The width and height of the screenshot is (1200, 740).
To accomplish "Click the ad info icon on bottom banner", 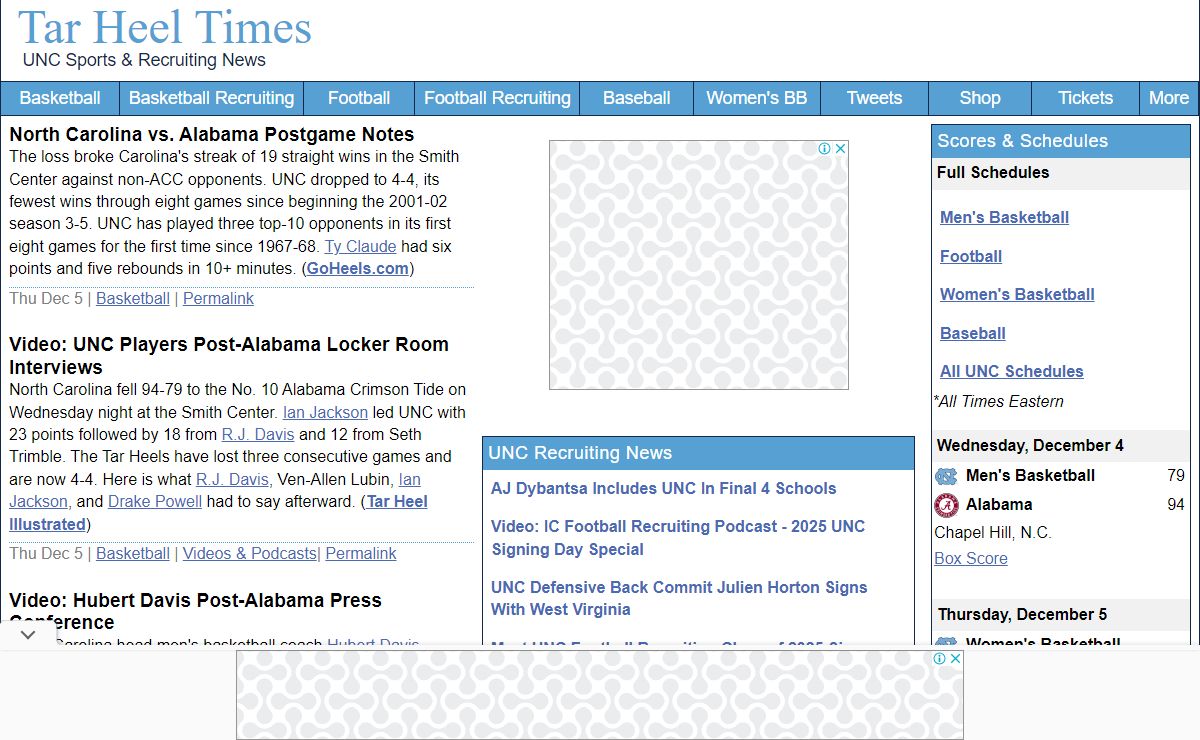I will point(940,658).
